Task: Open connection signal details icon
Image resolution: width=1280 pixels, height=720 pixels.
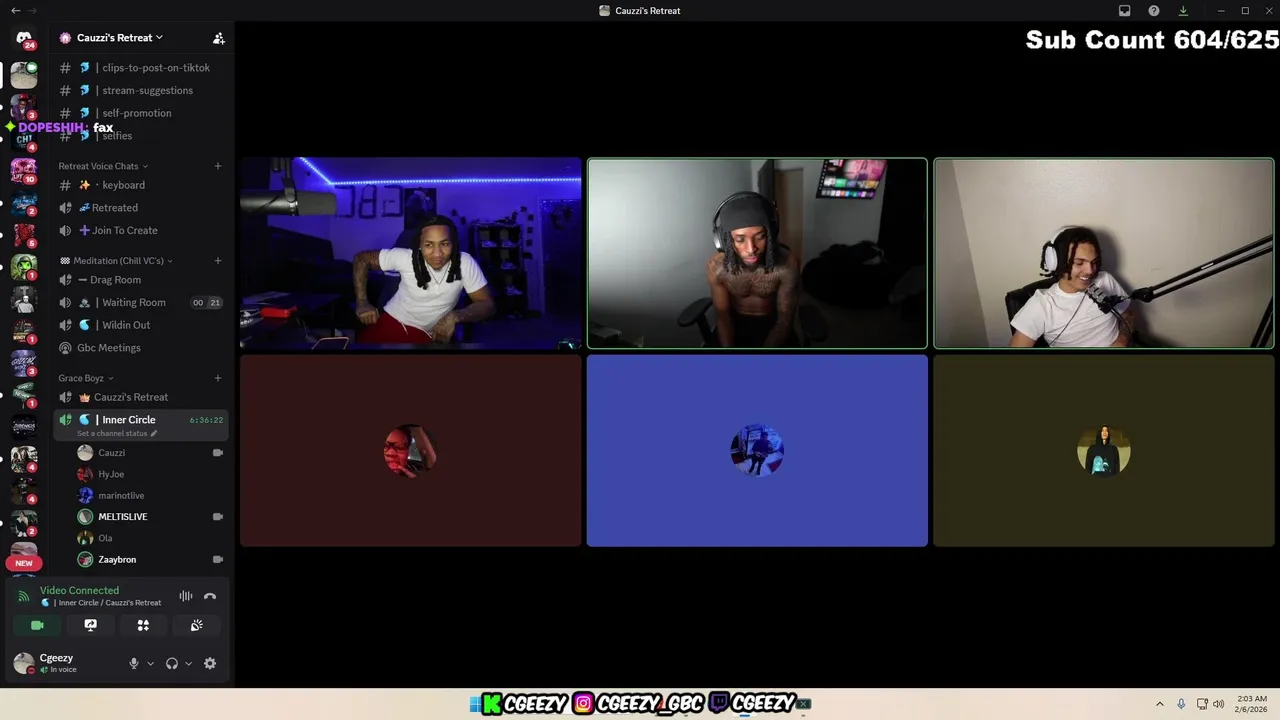Action: pyautogui.click(x=23, y=596)
